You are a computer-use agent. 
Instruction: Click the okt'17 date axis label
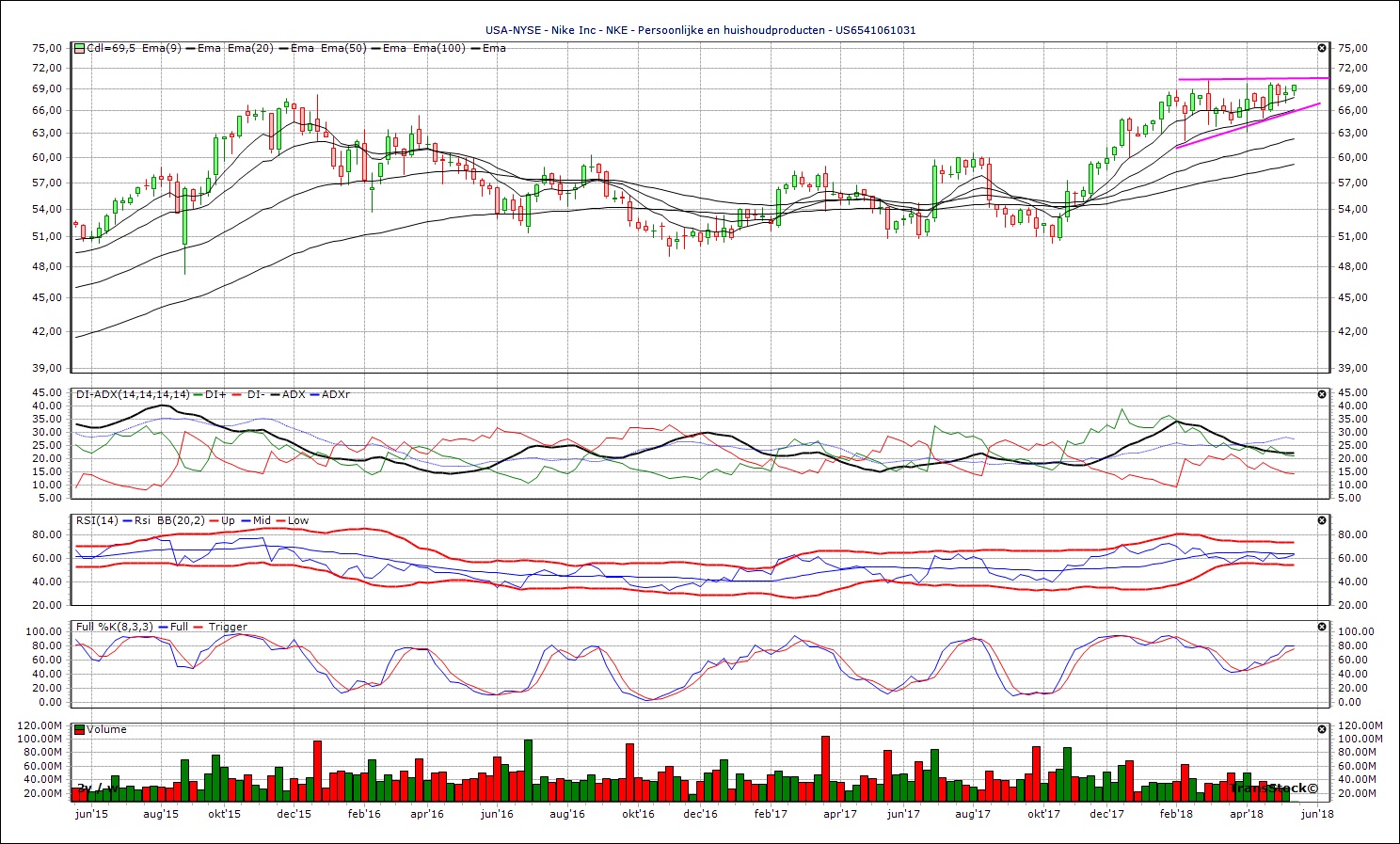1043,814
